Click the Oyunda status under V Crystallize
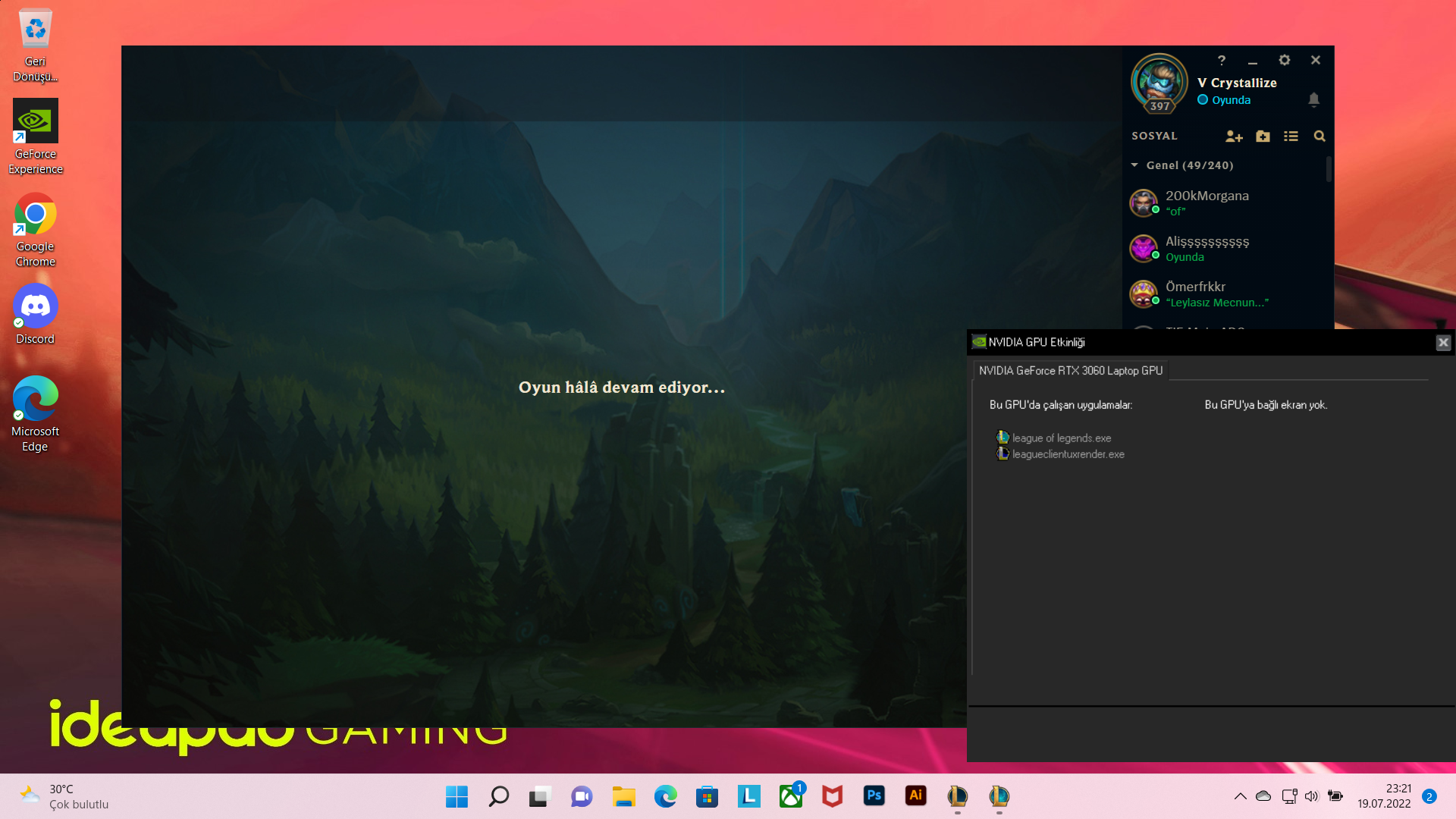The height and width of the screenshot is (819, 1456). pos(1224,100)
